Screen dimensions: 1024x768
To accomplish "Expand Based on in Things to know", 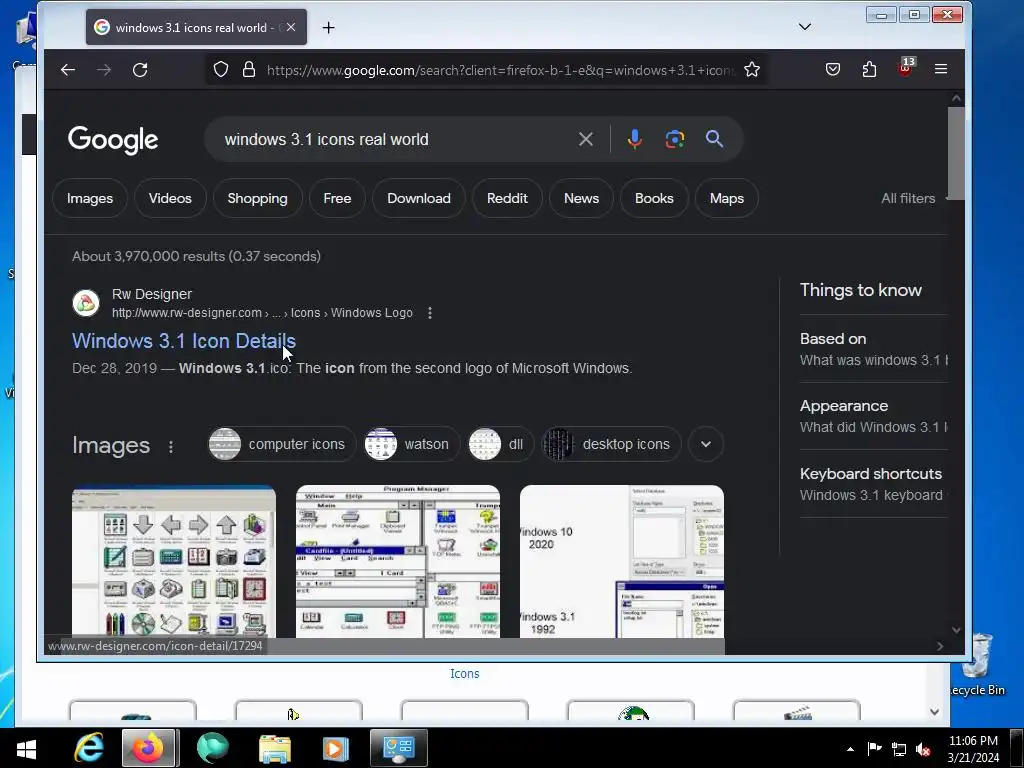I will tap(874, 349).
